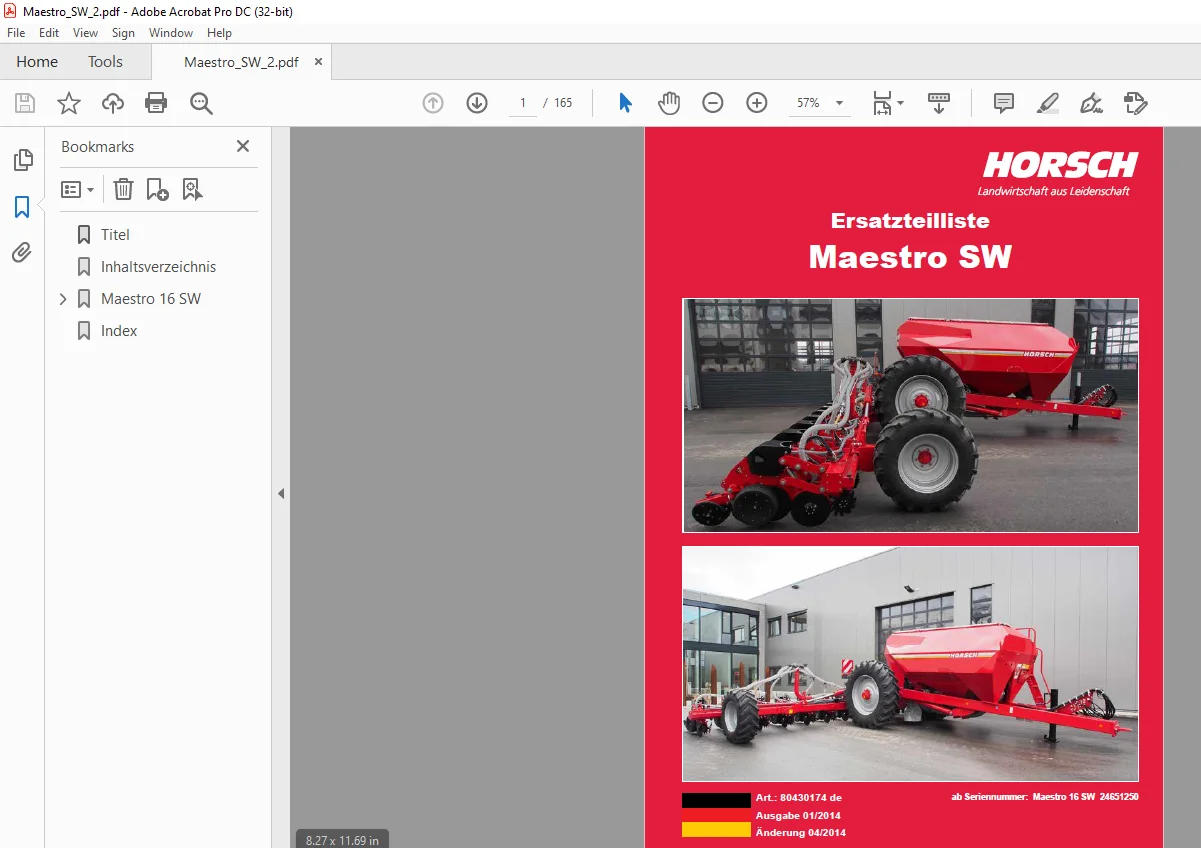Open the find text magnifier tool
This screenshot has height=848, width=1201.
click(202, 103)
